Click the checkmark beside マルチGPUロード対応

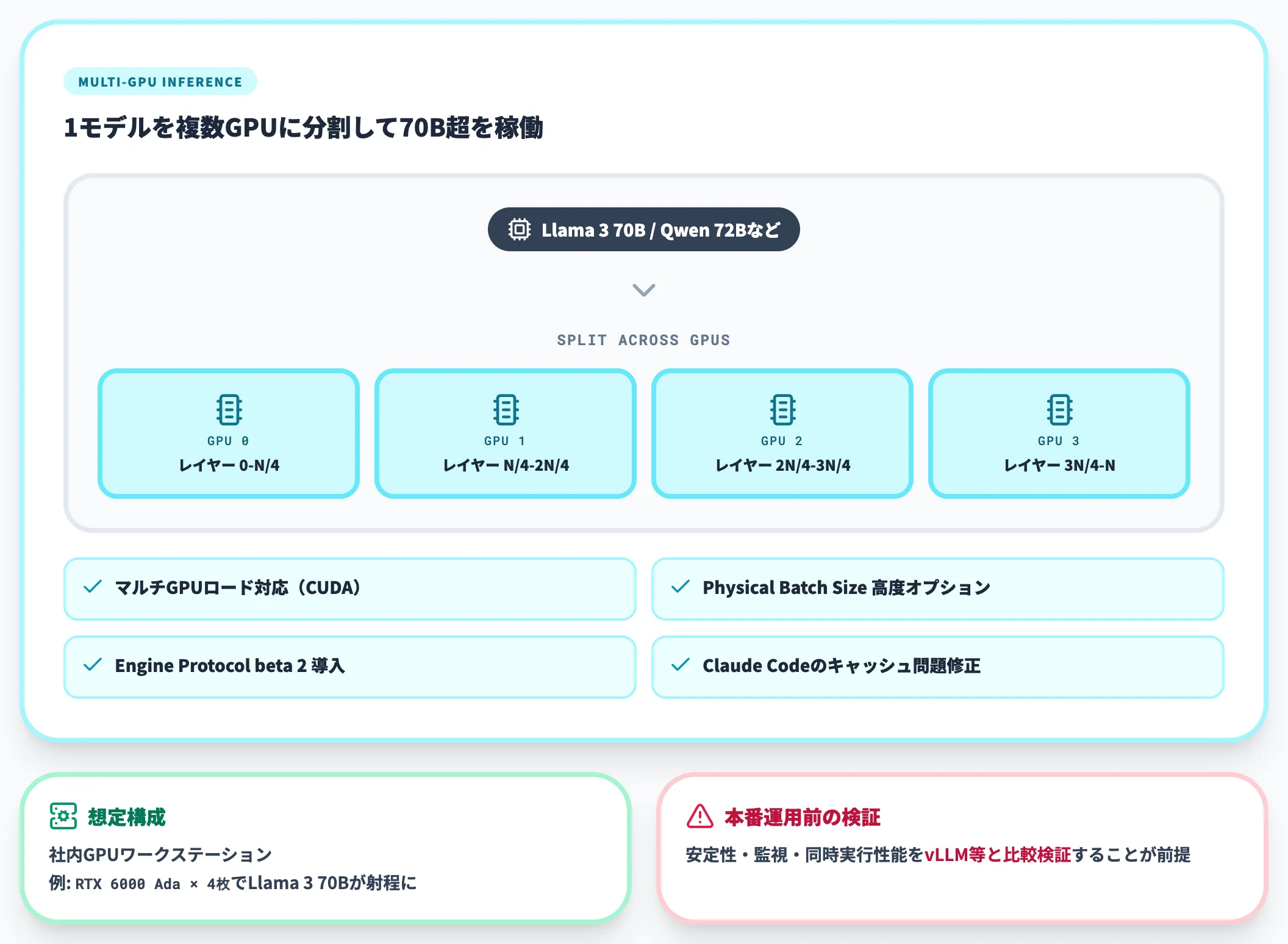pos(93,587)
